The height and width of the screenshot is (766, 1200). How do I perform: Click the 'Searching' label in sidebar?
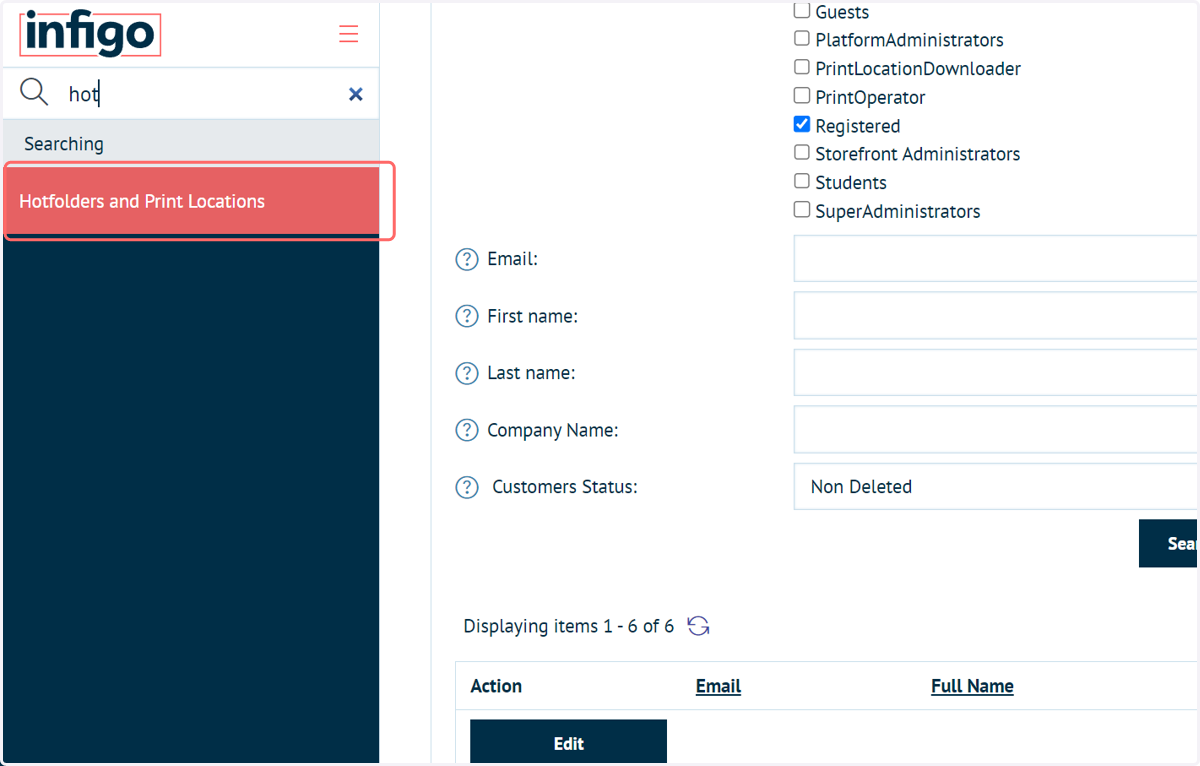tap(64, 144)
